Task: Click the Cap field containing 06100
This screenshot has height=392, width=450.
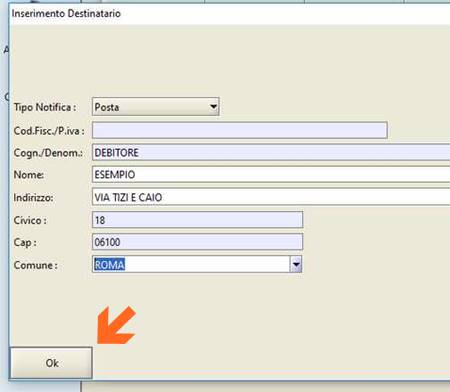Action: (x=197, y=242)
